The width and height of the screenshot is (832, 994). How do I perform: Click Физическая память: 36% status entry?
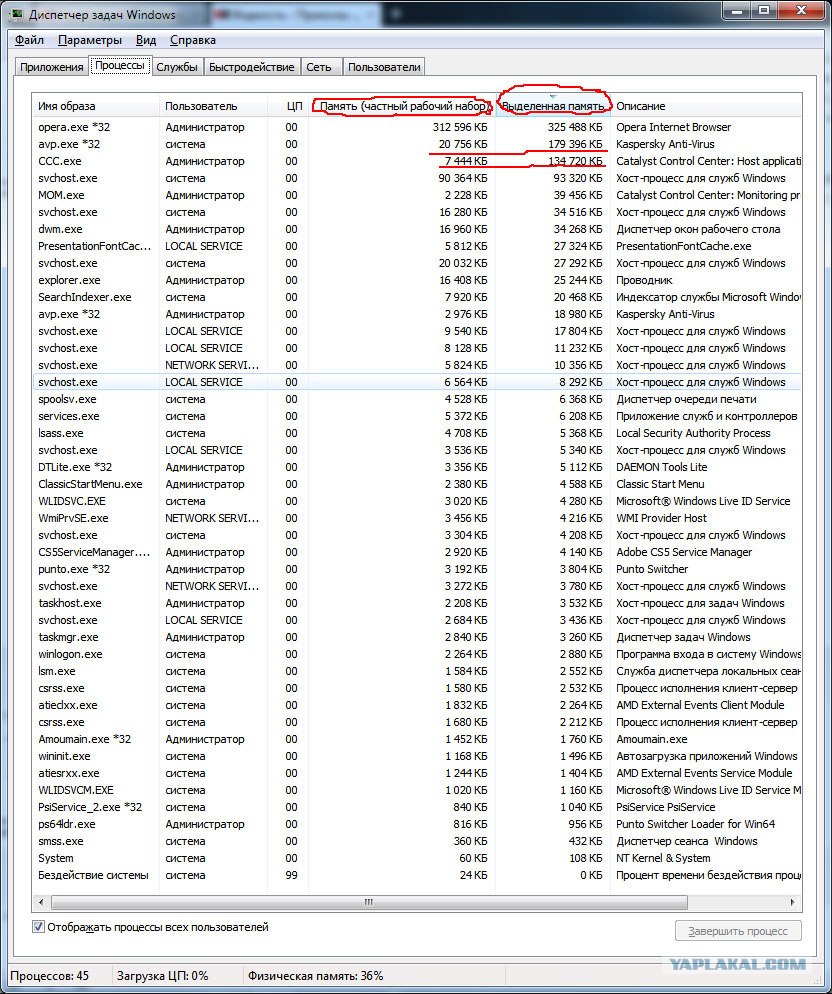pos(315,976)
